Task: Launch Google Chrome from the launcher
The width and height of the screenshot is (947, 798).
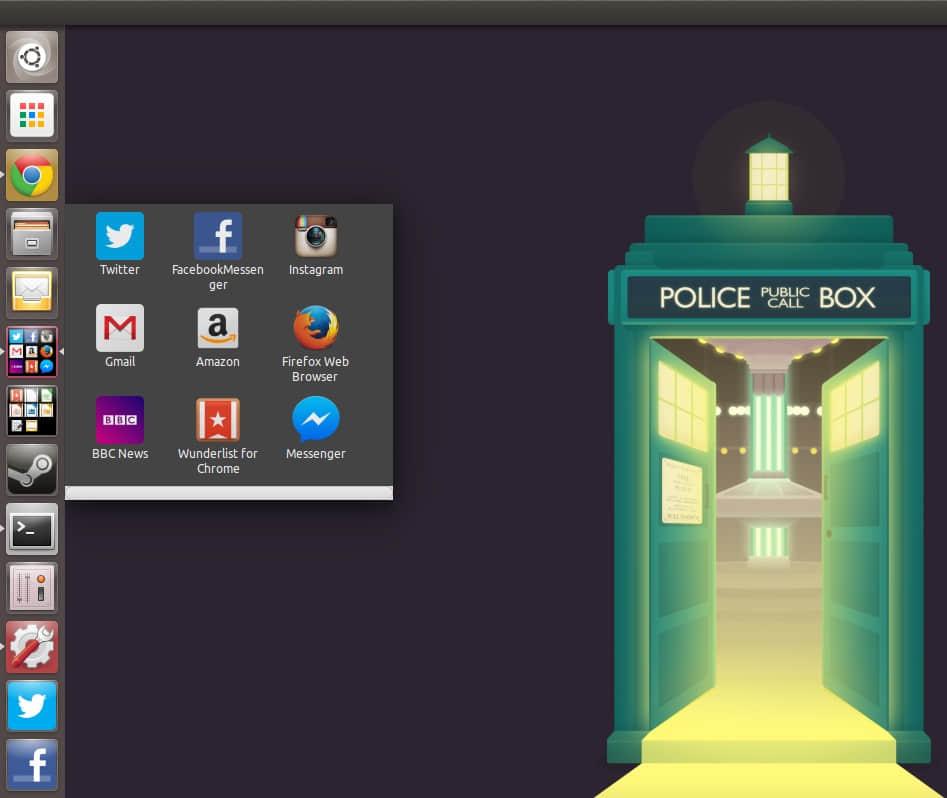Action: pos(32,176)
